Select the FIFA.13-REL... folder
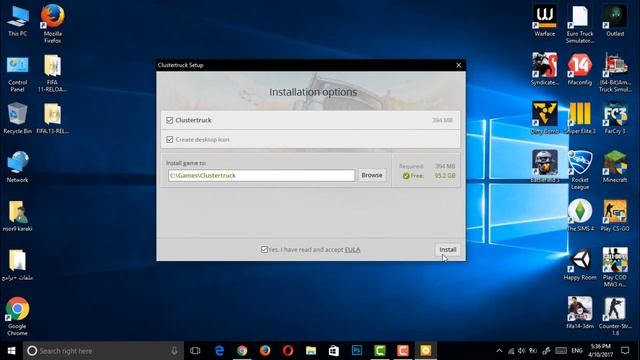 pyautogui.click(x=52, y=118)
